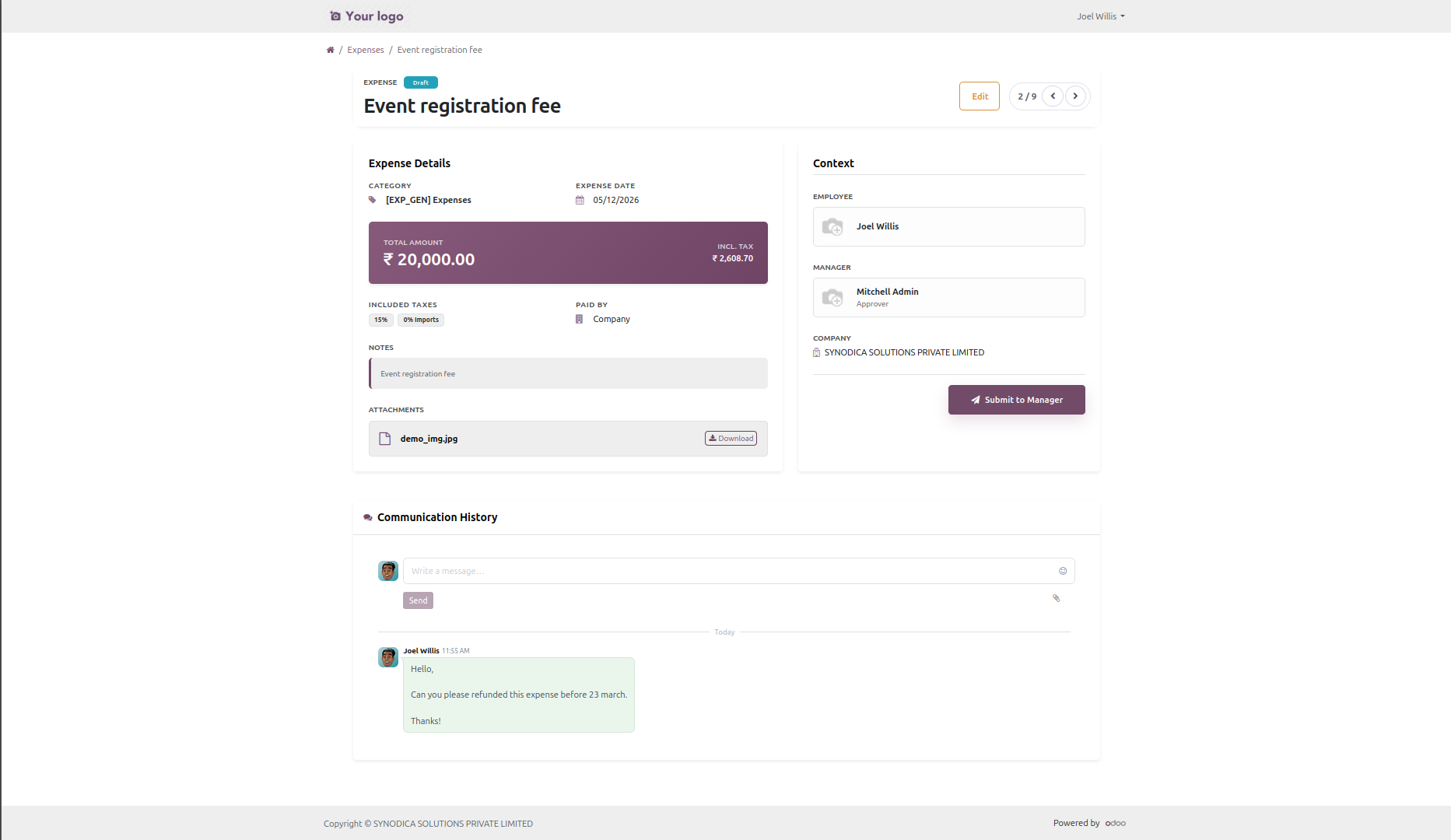Click the Paid By company building icon
This screenshot has height=840, width=1451.
[x=579, y=319]
